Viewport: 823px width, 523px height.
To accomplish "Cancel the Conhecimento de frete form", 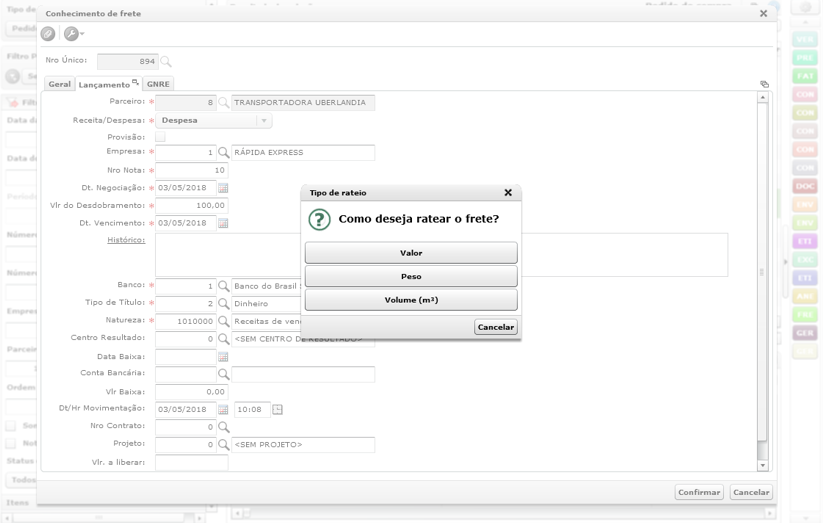I will click(751, 492).
